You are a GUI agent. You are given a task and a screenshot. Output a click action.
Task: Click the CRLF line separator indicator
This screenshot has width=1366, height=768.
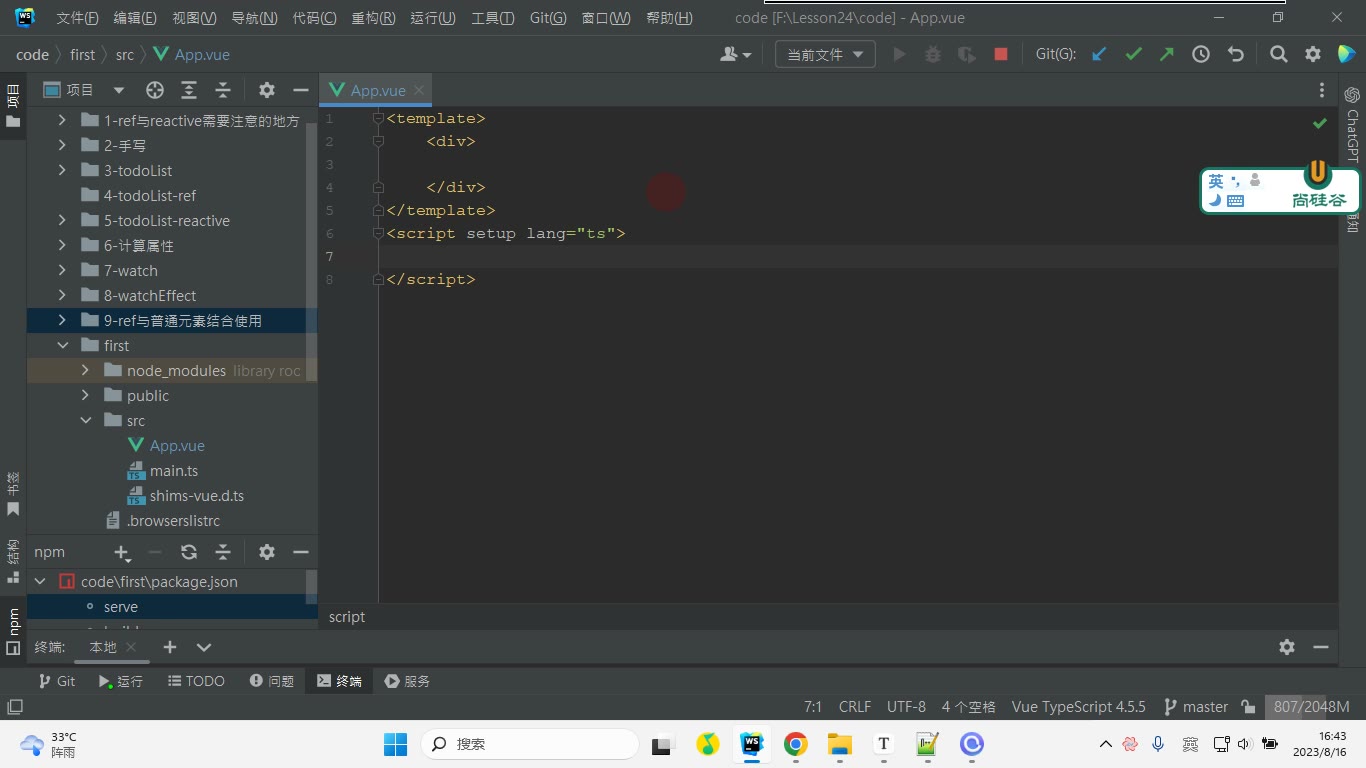click(855, 706)
